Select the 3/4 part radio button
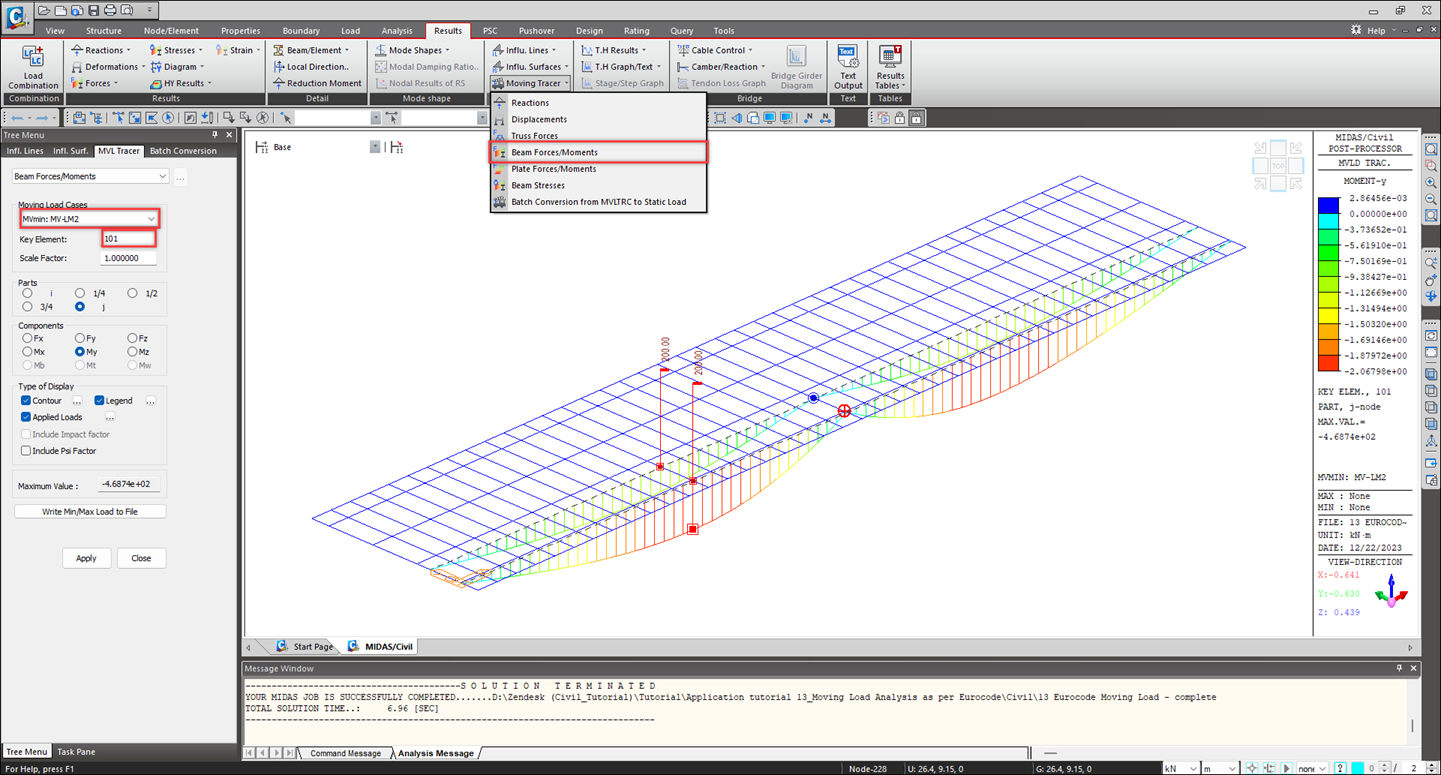Screen dimensions: 1441x775 tap(27, 307)
